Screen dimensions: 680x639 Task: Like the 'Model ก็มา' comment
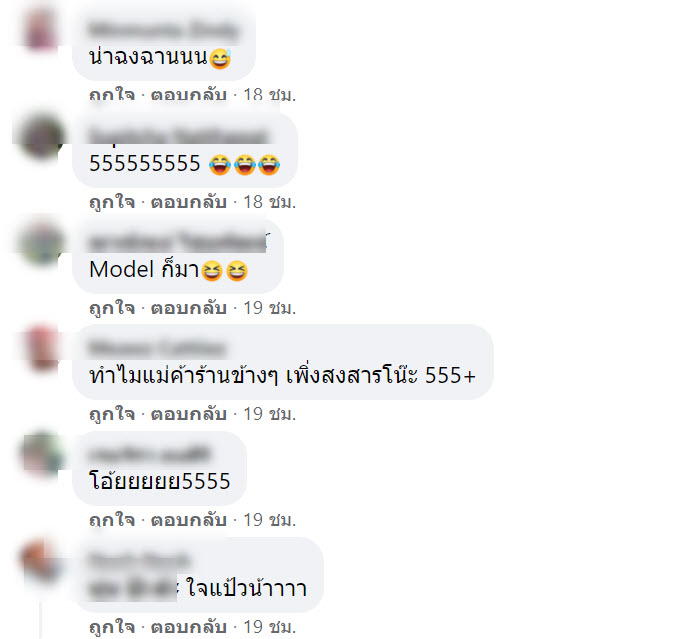point(112,308)
